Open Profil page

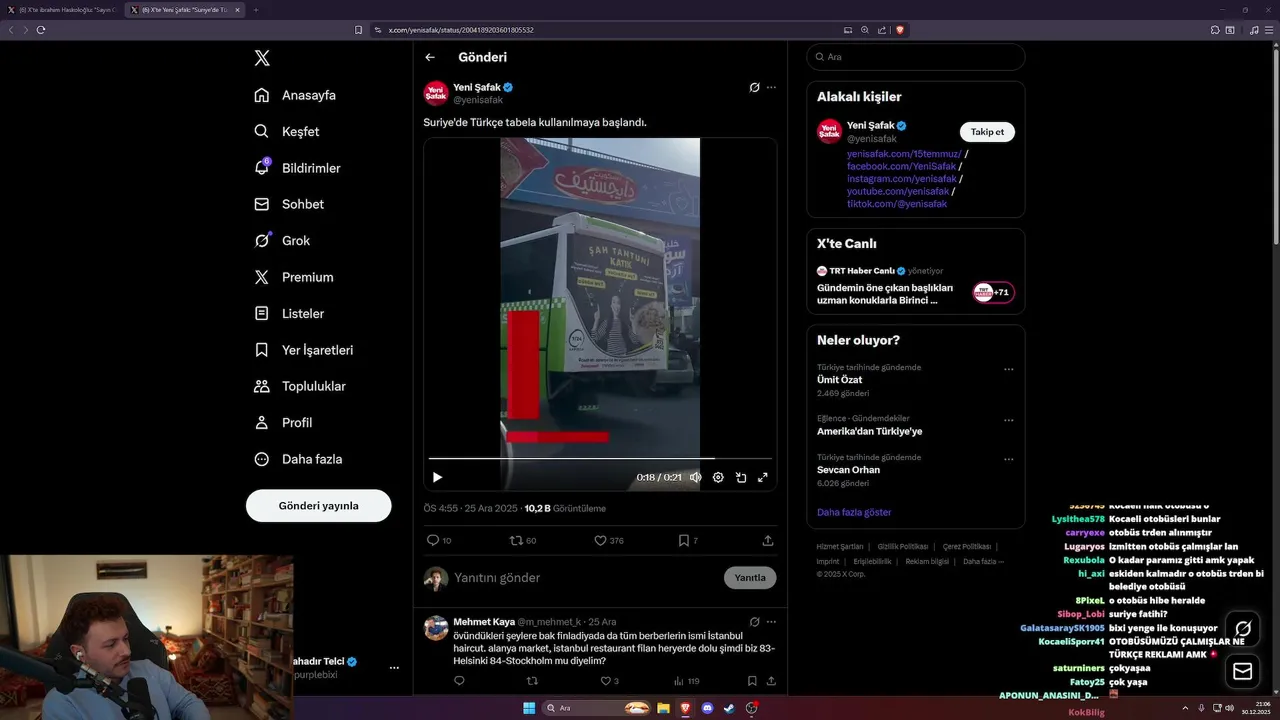[283, 423]
